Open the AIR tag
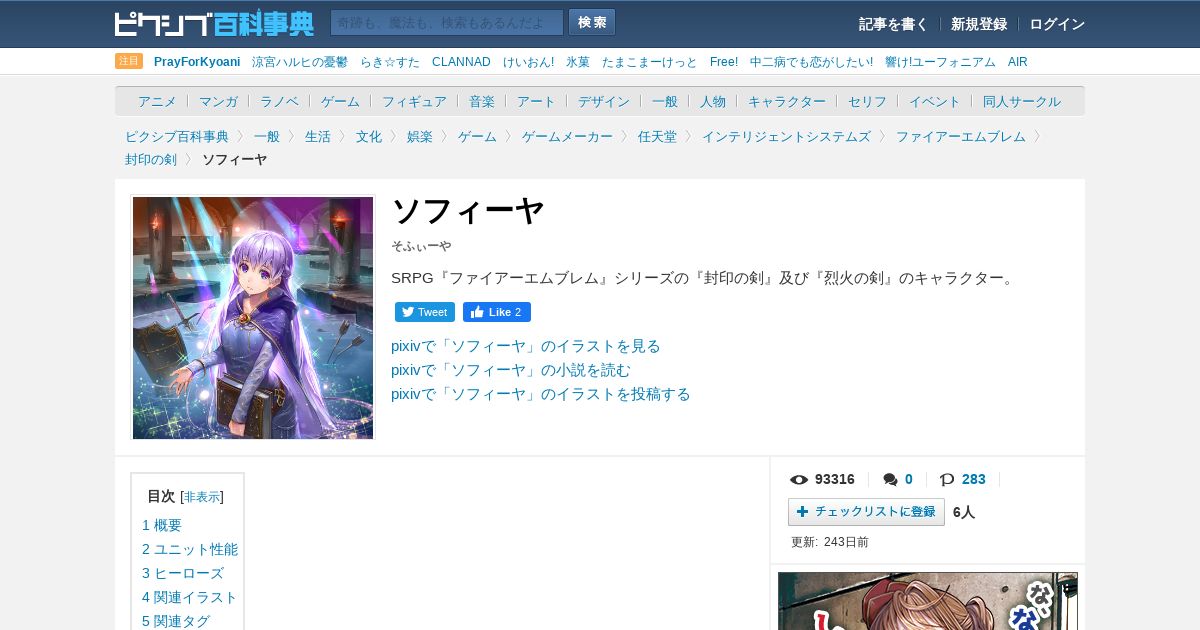1200x630 pixels. (1018, 62)
